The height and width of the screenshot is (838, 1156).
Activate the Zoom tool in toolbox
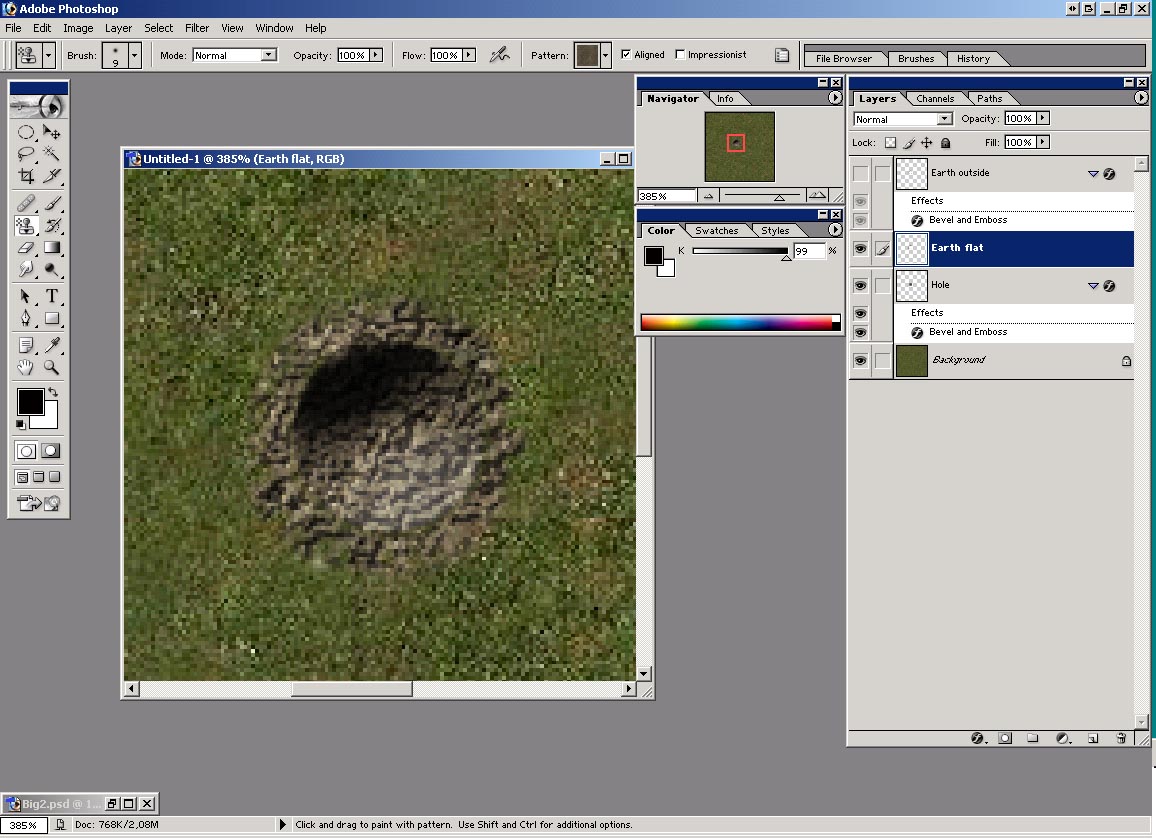tap(52, 367)
